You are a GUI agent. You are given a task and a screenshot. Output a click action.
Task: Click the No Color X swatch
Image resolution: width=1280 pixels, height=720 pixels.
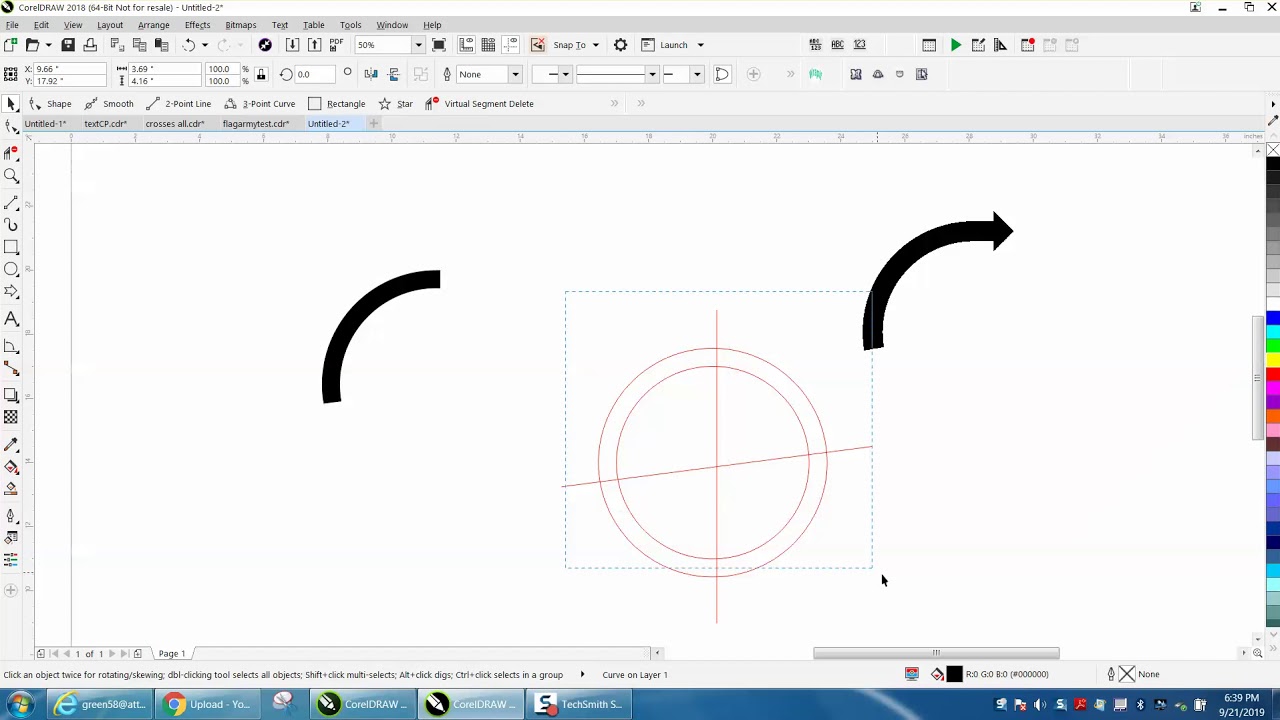1273,150
